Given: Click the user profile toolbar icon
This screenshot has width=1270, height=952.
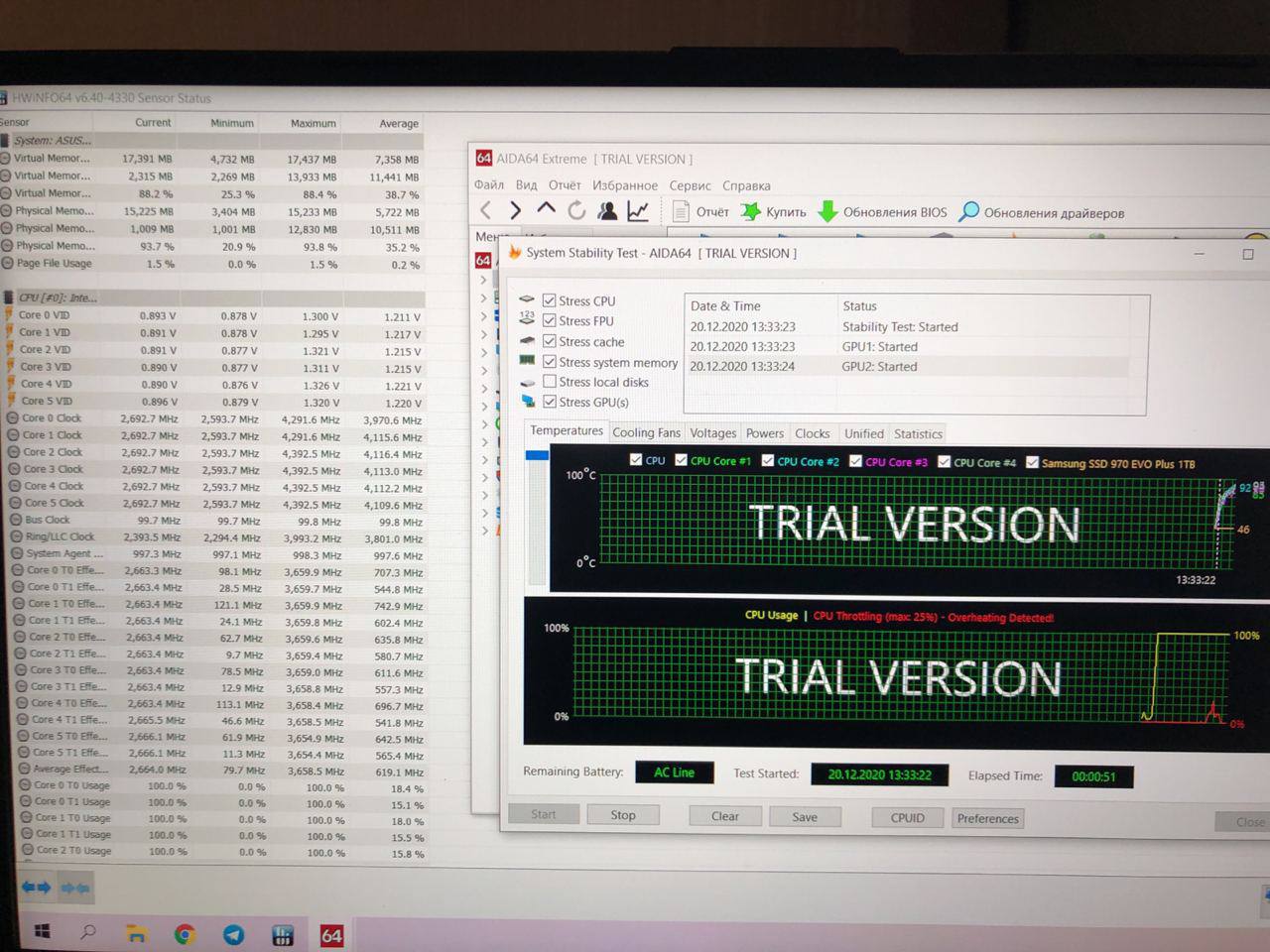Looking at the screenshot, I should click(x=607, y=210).
